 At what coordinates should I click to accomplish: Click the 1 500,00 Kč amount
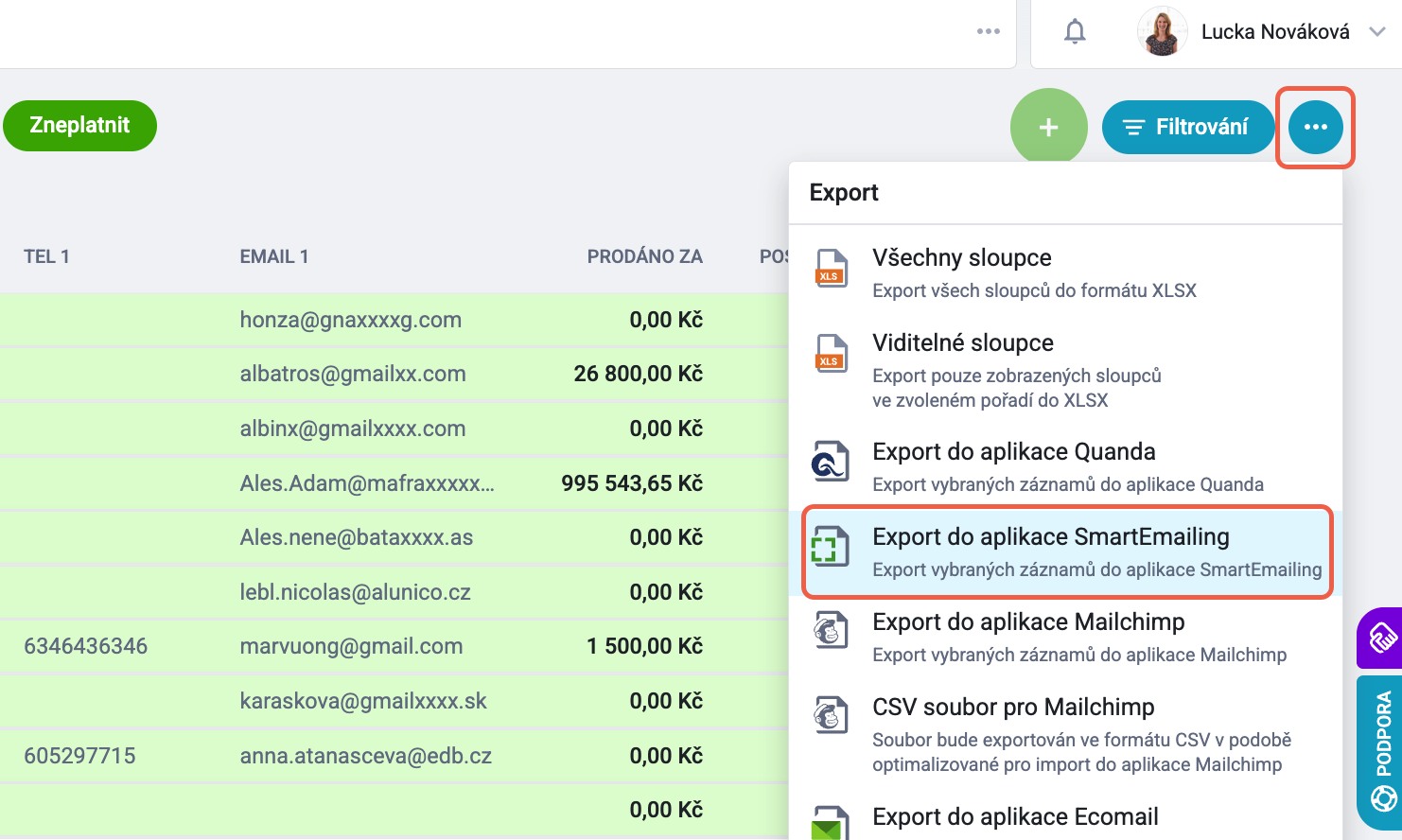click(x=644, y=646)
